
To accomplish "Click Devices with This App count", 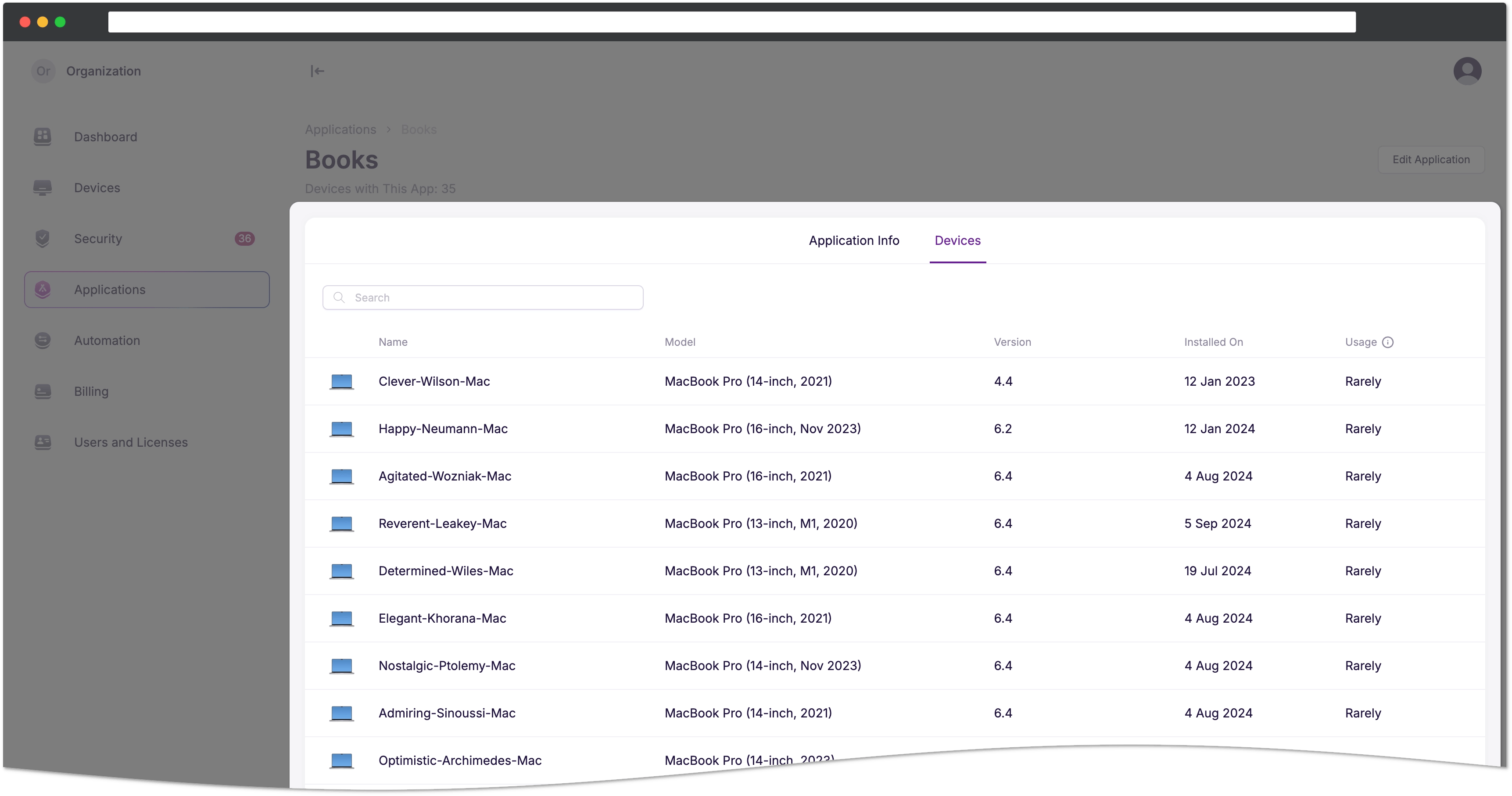I will click(380, 189).
